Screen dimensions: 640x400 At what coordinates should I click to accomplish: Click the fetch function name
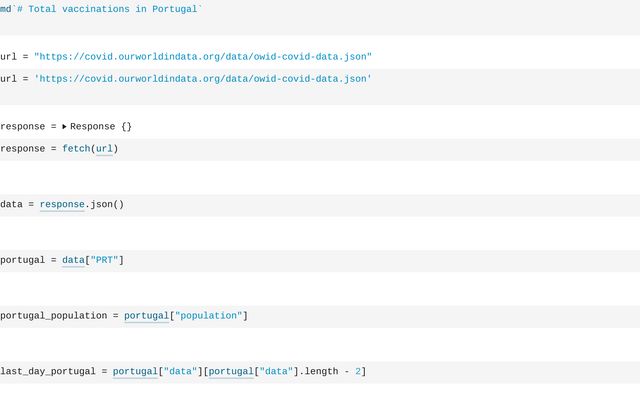tap(75, 149)
